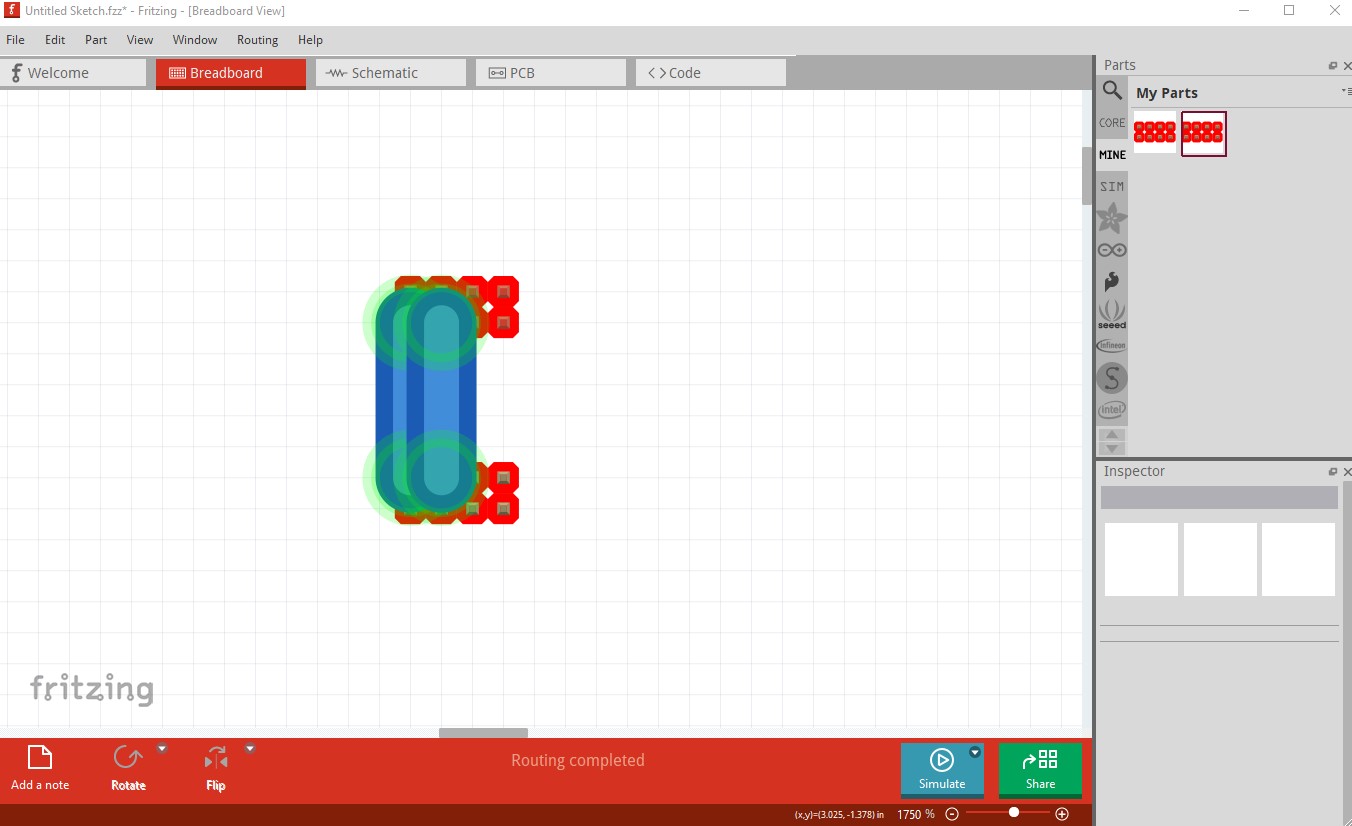Viewport: 1352px width, 826px height.
Task: Click the zoom in plus icon
Action: tap(1062, 814)
